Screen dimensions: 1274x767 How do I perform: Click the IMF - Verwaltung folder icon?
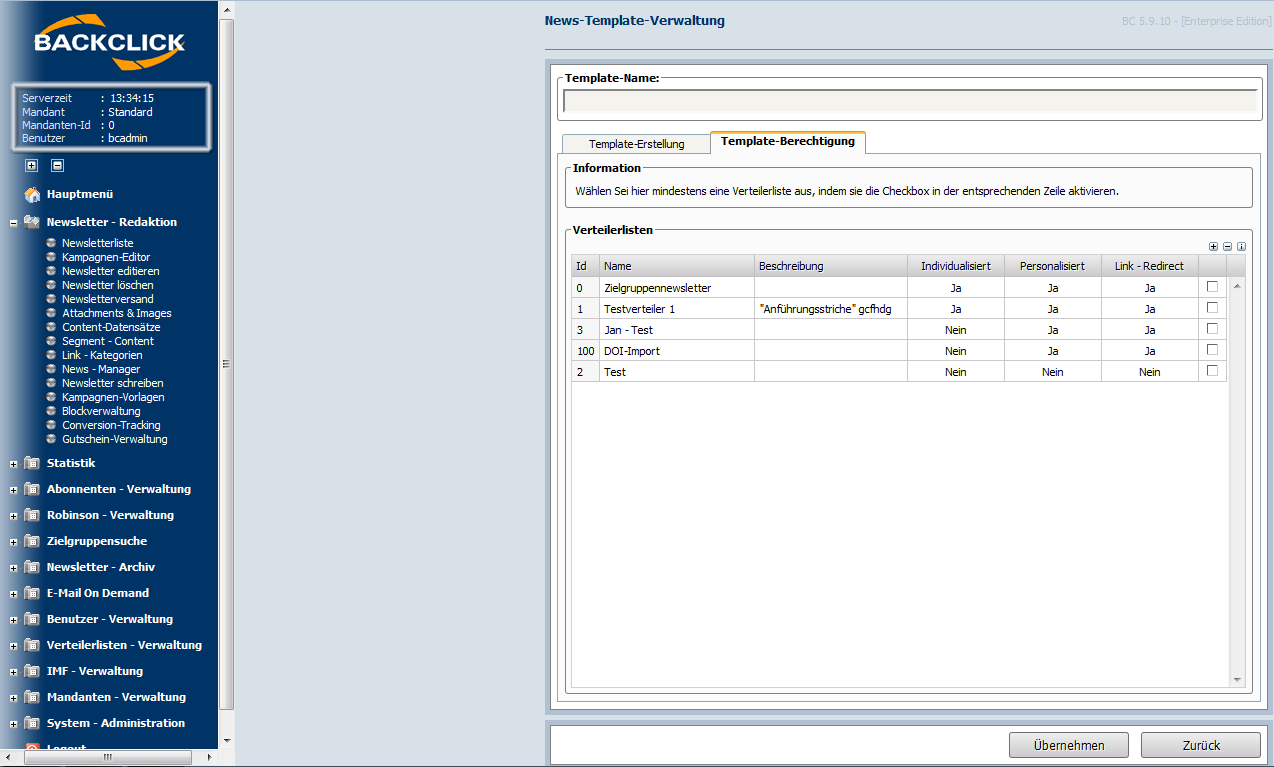pyautogui.click(x=32, y=671)
